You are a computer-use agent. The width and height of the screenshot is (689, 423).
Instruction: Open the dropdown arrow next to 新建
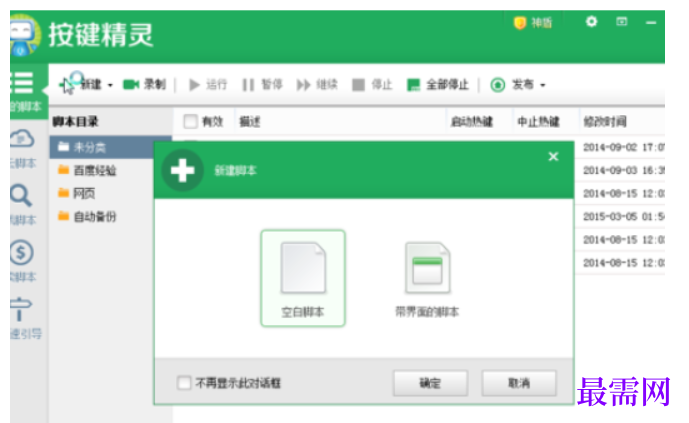pyautogui.click(x=110, y=85)
